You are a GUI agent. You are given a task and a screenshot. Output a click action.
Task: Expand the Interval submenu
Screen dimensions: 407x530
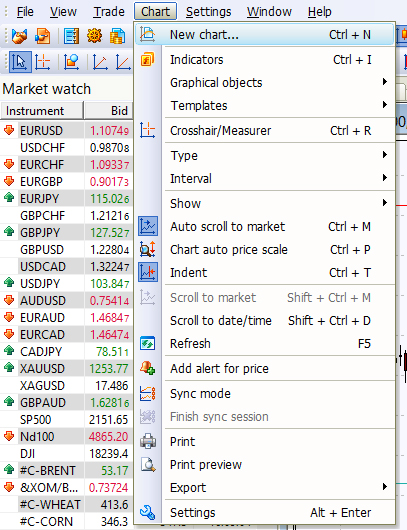coord(266,178)
